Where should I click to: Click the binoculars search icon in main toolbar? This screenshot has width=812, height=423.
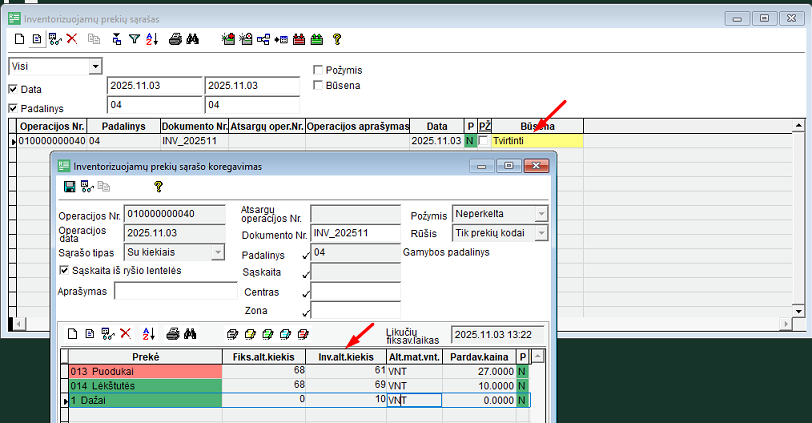[194, 39]
